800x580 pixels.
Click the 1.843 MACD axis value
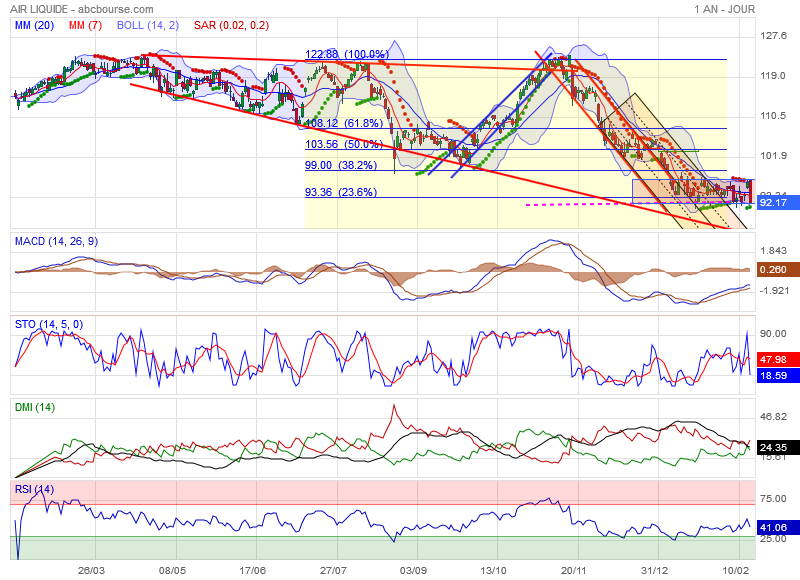click(773, 250)
